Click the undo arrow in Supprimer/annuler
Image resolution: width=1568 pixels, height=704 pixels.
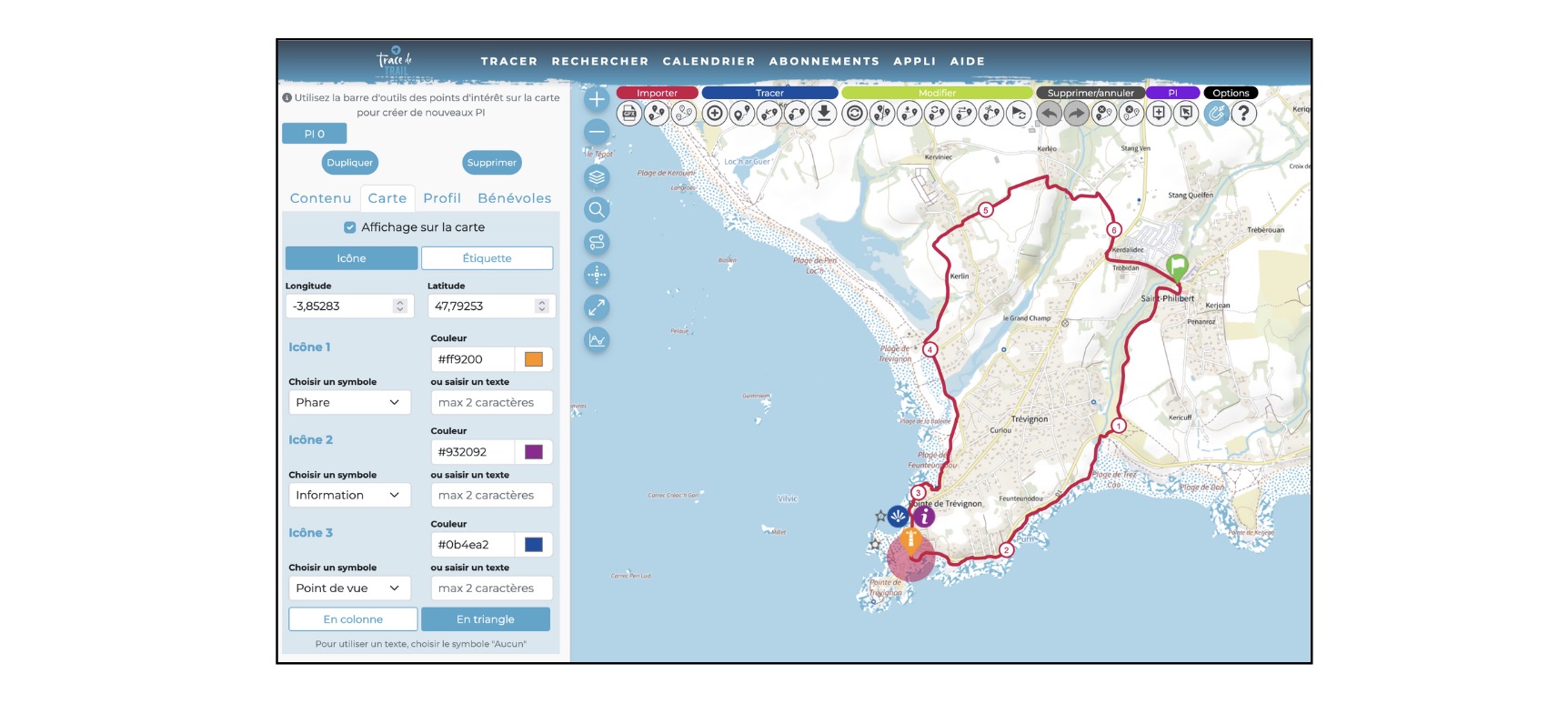[1049, 114]
